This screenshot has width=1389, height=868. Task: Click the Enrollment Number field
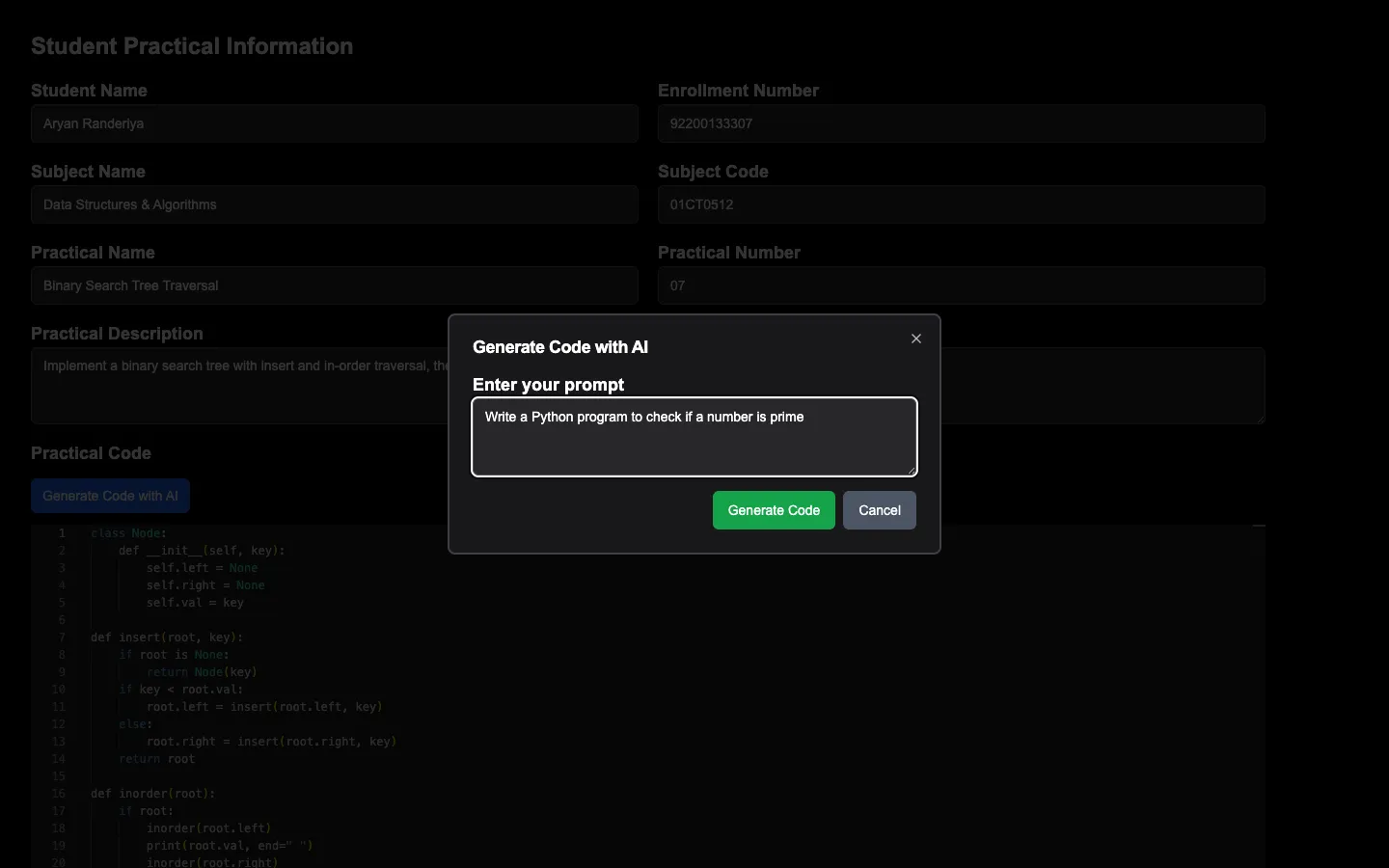962,123
